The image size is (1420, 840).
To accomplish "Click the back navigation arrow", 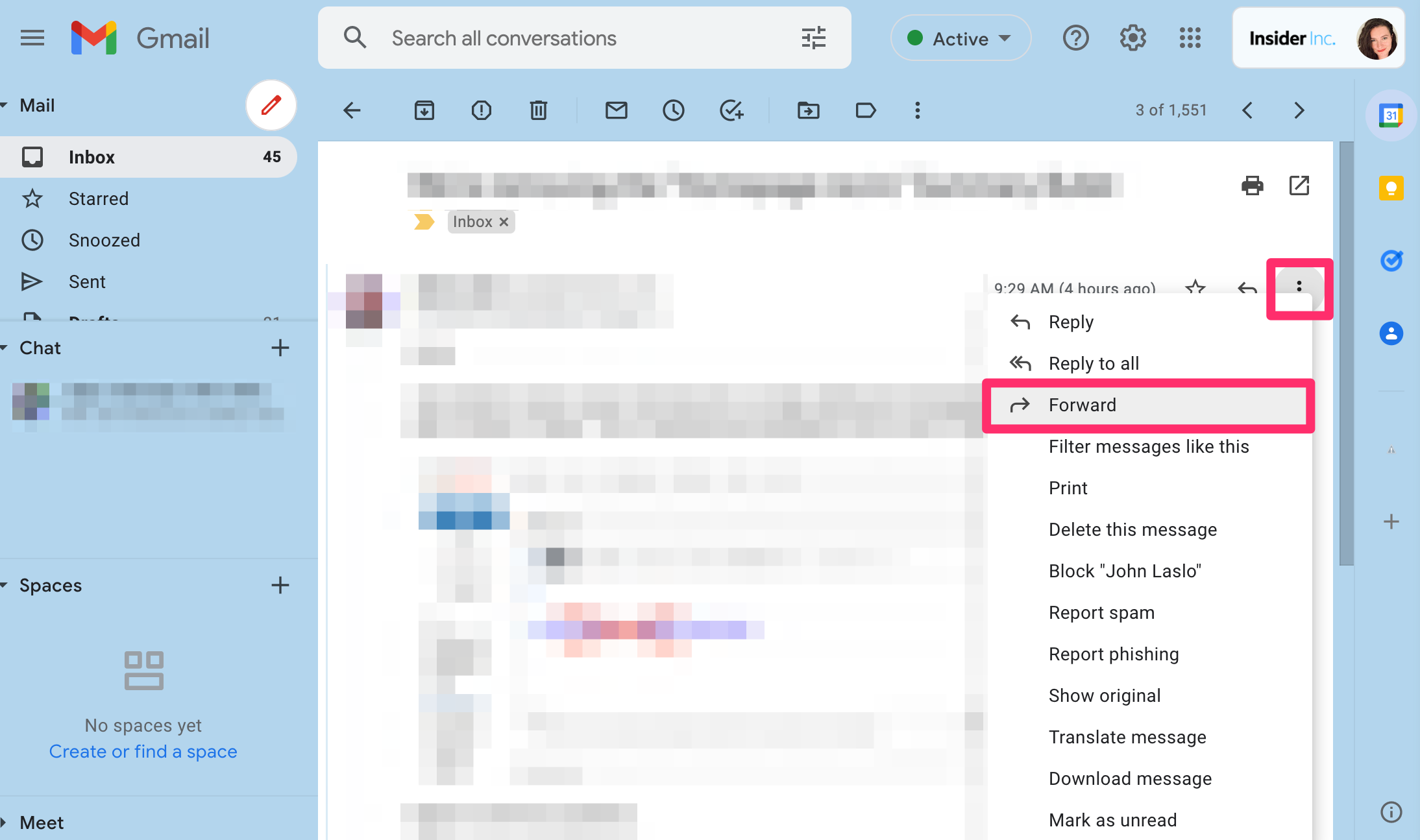I will (353, 111).
